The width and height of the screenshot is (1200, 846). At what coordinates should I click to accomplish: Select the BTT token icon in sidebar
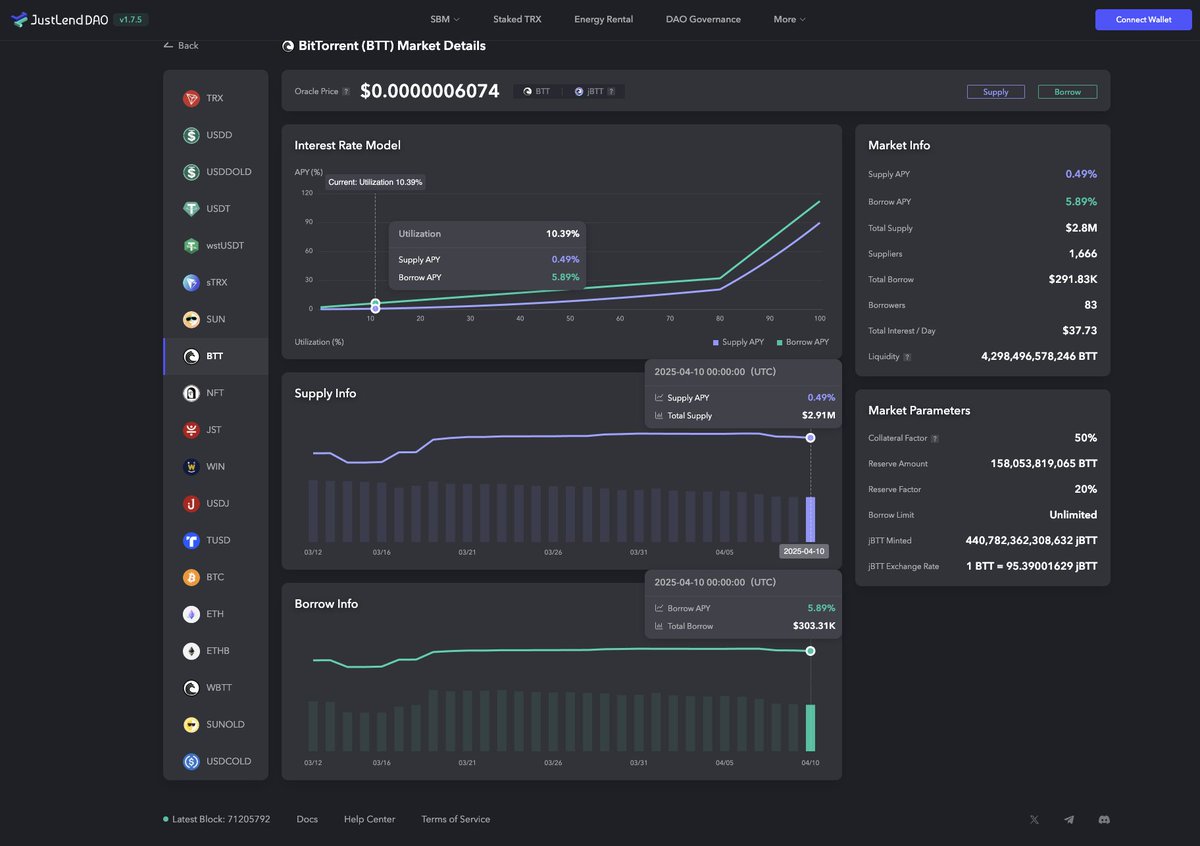191,356
